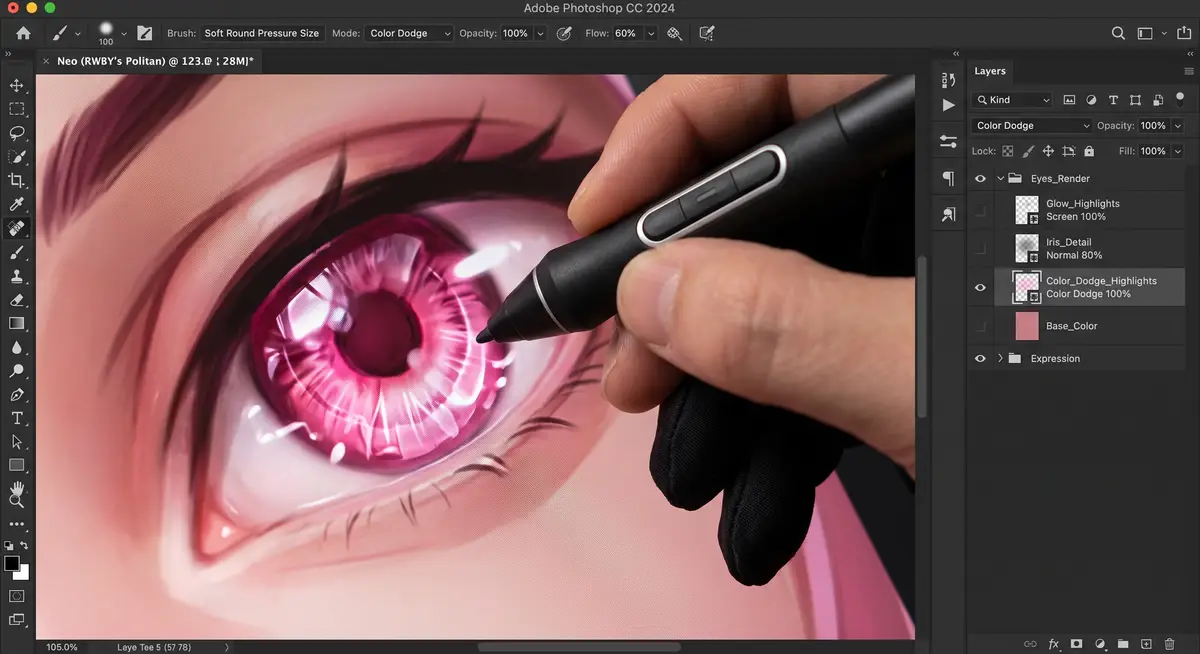Expand the Expression layer group

click(1000, 358)
